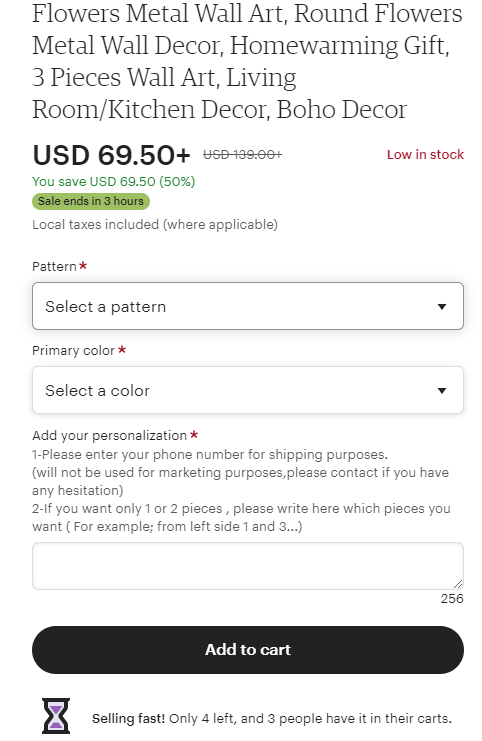Click the red asterisk beside Primary color
Screen dimensions: 482x741
(x=122, y=349)
